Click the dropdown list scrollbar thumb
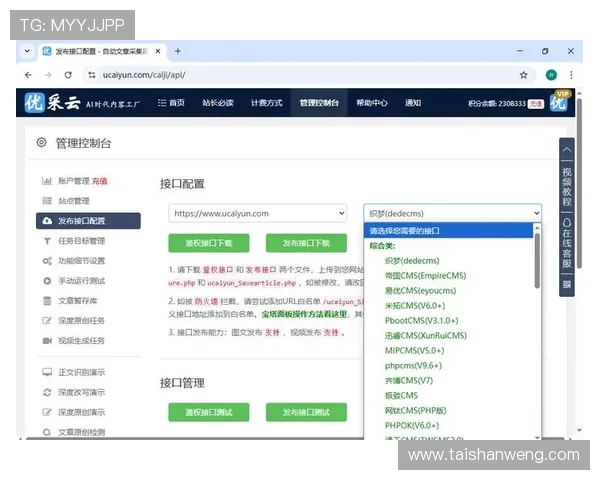This screenshot has height=480, width=600. (x=537, y=260)
